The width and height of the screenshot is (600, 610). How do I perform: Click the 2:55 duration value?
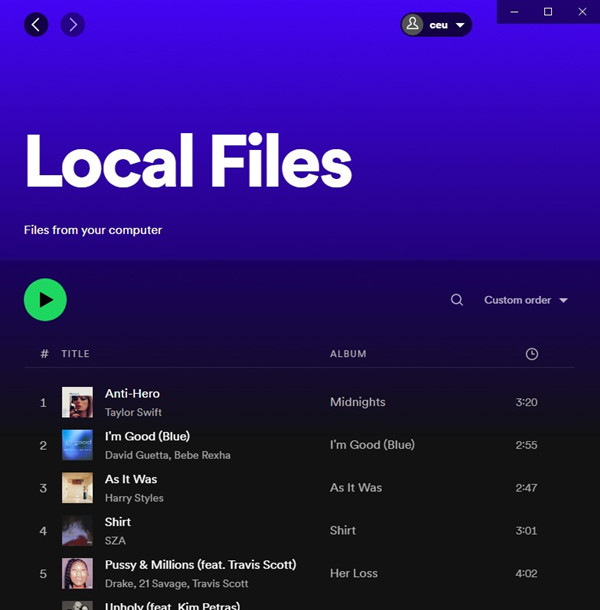click(x=526, y=445)
